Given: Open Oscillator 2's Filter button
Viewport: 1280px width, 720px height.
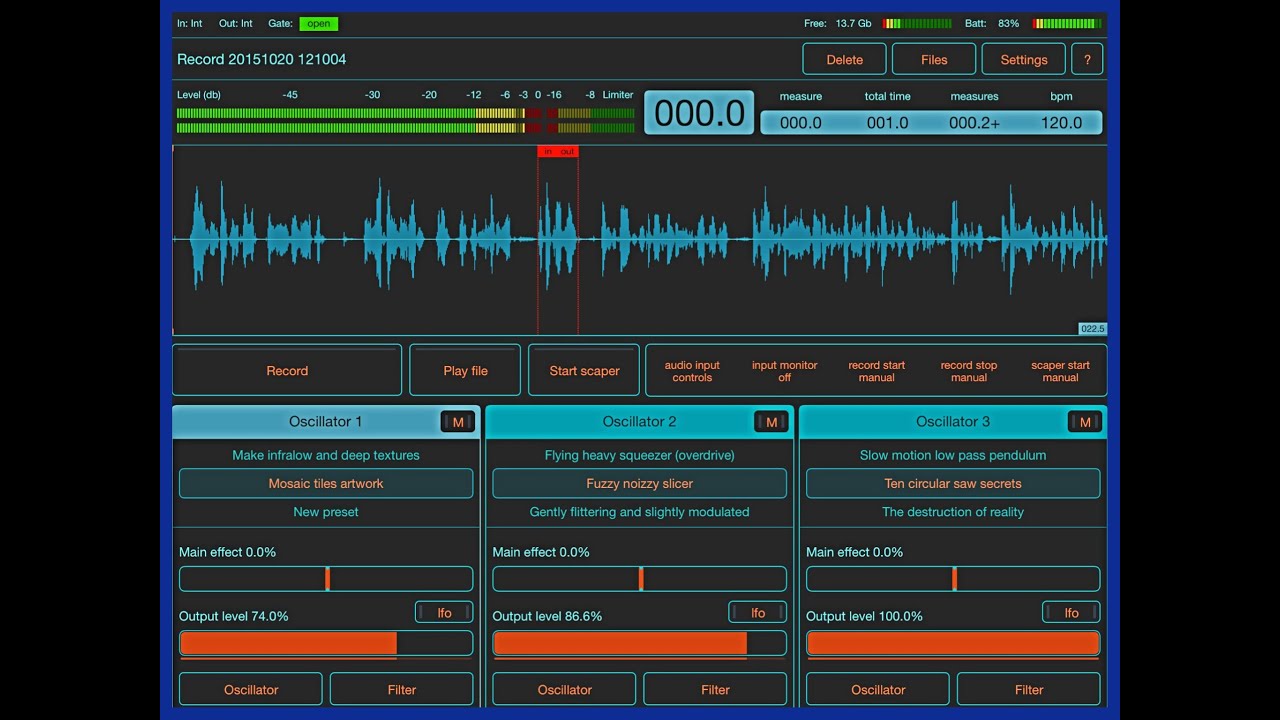Looking at the screenshot, I should [x=715, y=689].
